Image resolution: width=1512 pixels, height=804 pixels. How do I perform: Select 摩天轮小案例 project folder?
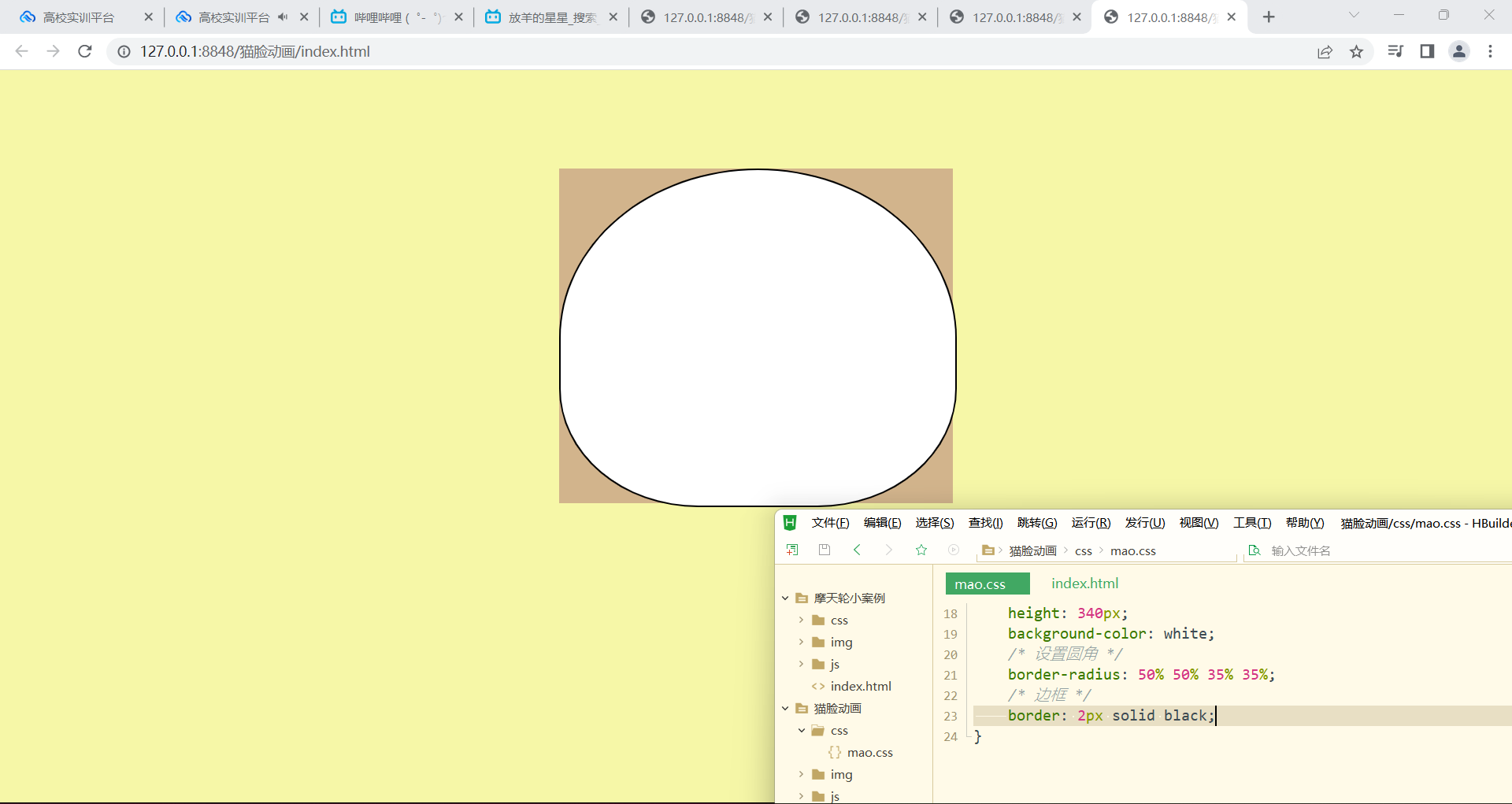(849, 598)
